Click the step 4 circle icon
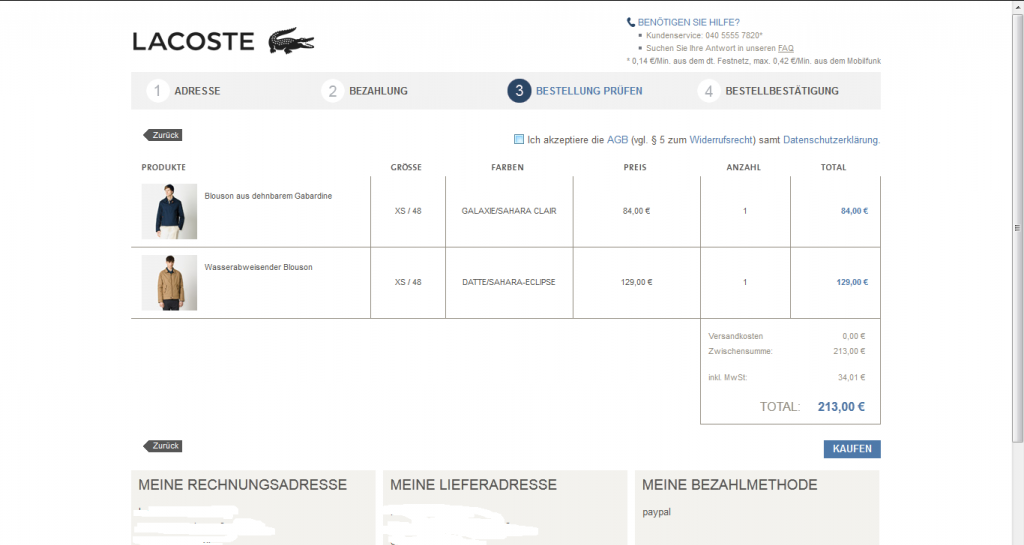The image size is (1024, 545). [708, 91]
